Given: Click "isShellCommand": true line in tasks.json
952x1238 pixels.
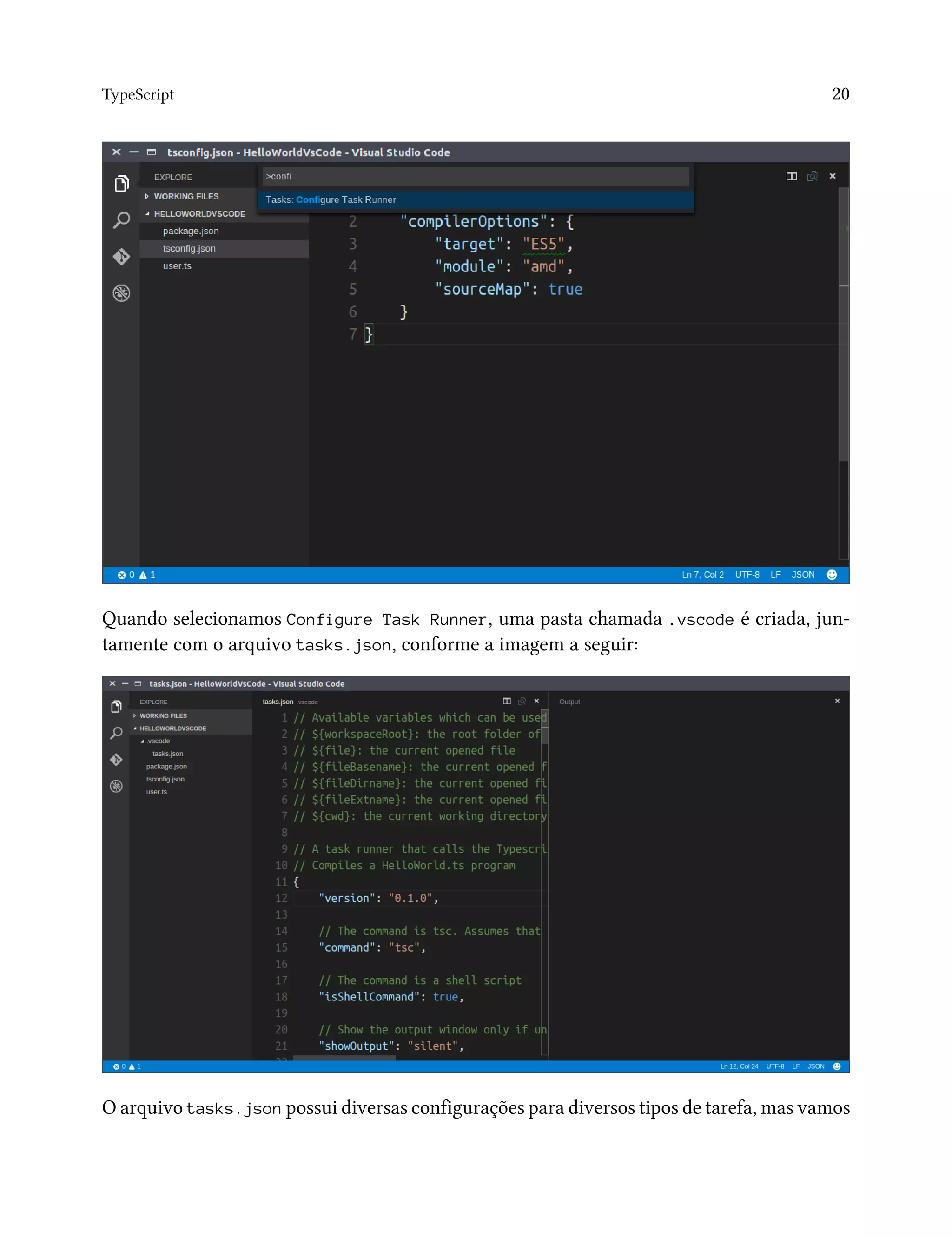Looking at the screenshot, I should pos(390,997).
